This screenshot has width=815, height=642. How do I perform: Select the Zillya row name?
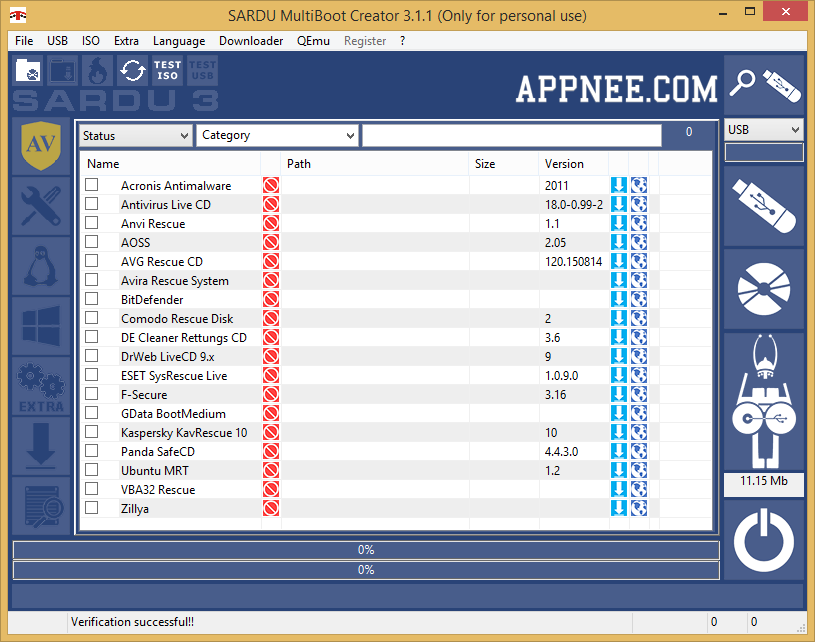[x=135, y=509]
